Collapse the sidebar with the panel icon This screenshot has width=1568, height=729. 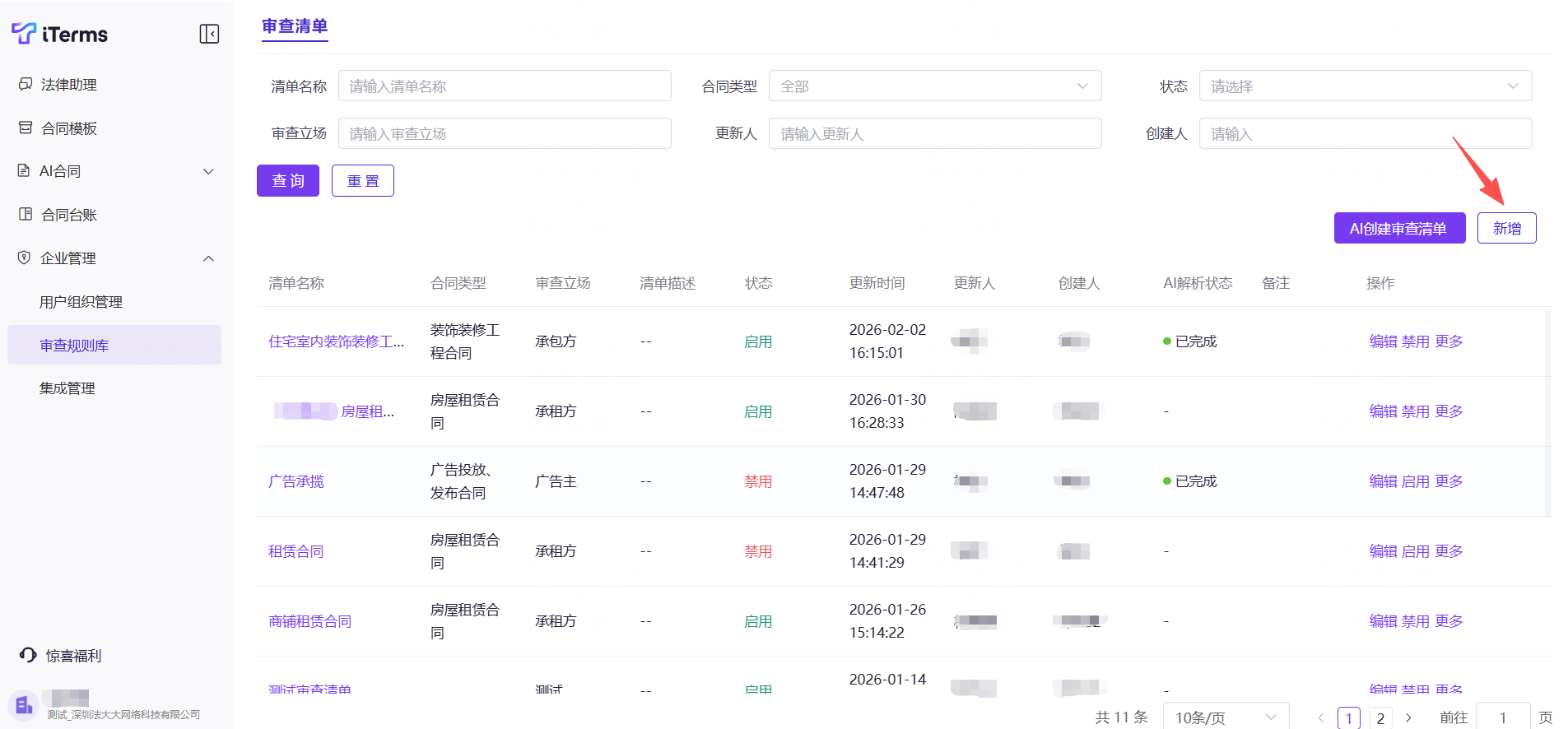click(x=209, y=34)
